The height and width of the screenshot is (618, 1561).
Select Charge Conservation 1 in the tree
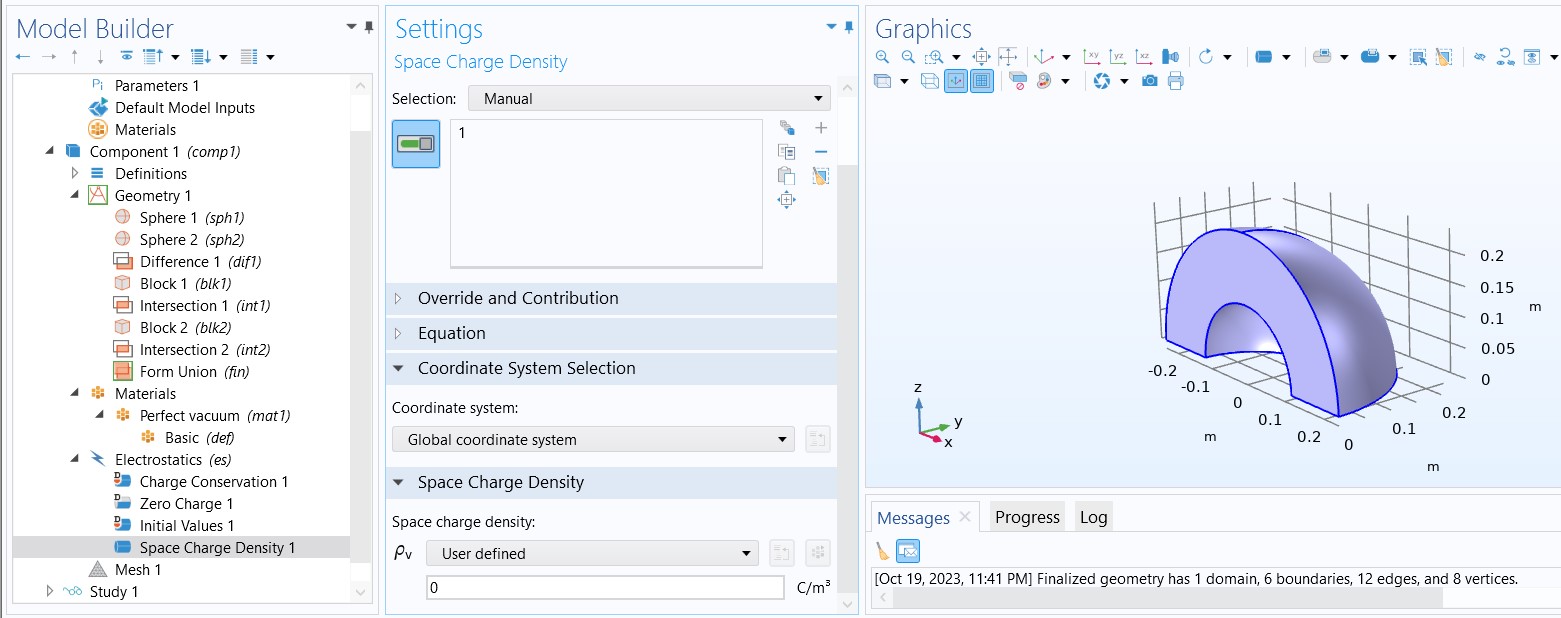[213, 482]
